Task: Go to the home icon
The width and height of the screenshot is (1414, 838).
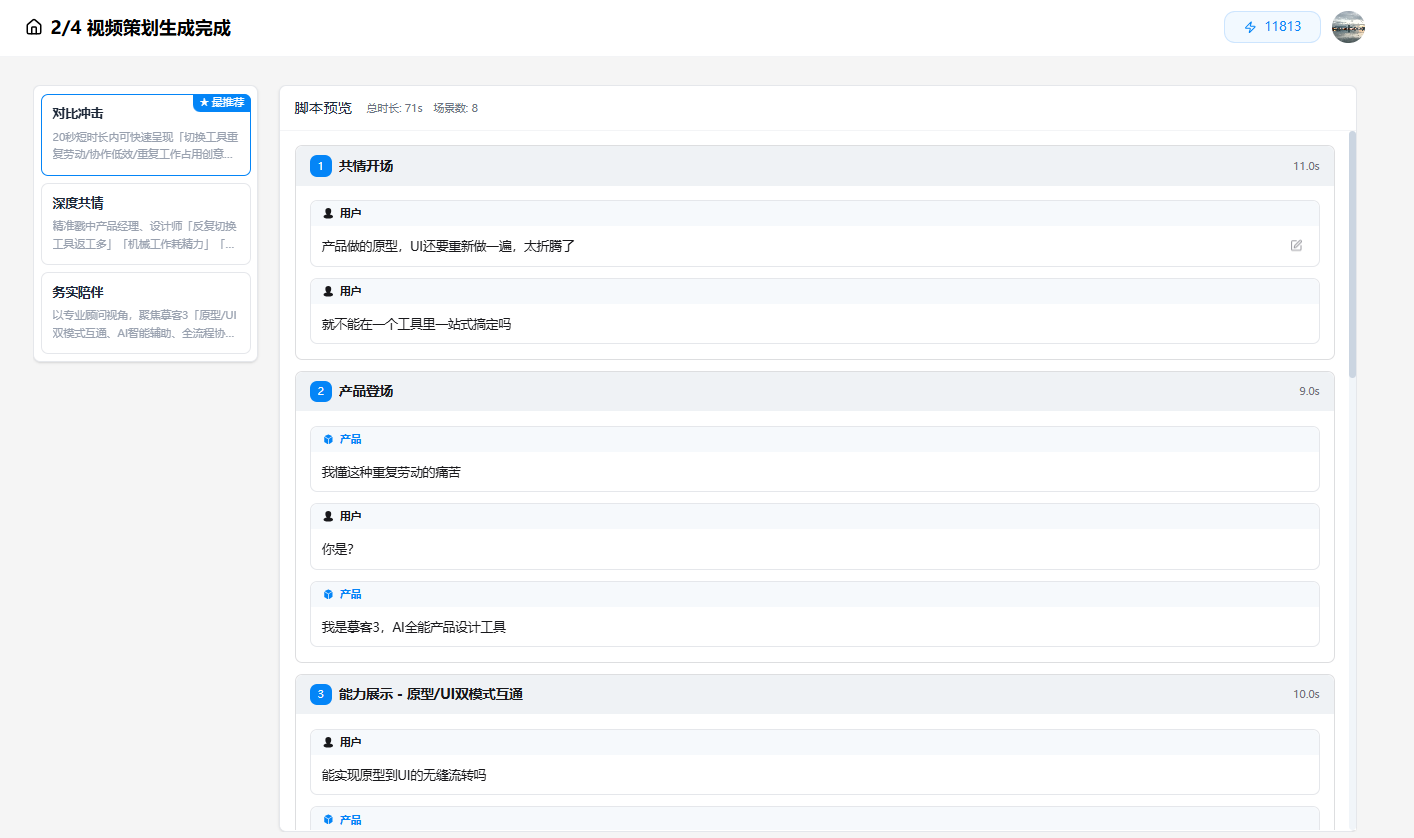Action: pyautogui.click(x=34, y=28)
